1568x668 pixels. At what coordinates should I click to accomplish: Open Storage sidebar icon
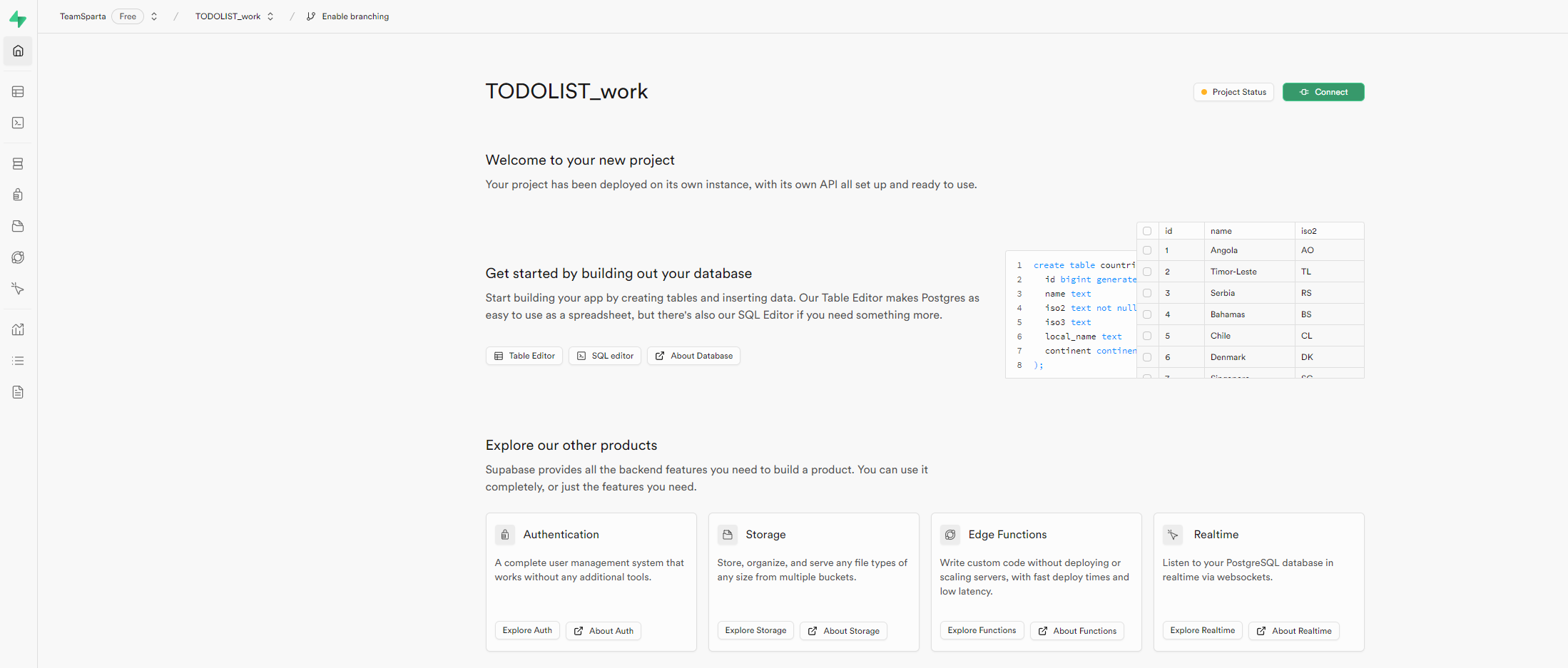pyautogui.click(x=18, y=226)
